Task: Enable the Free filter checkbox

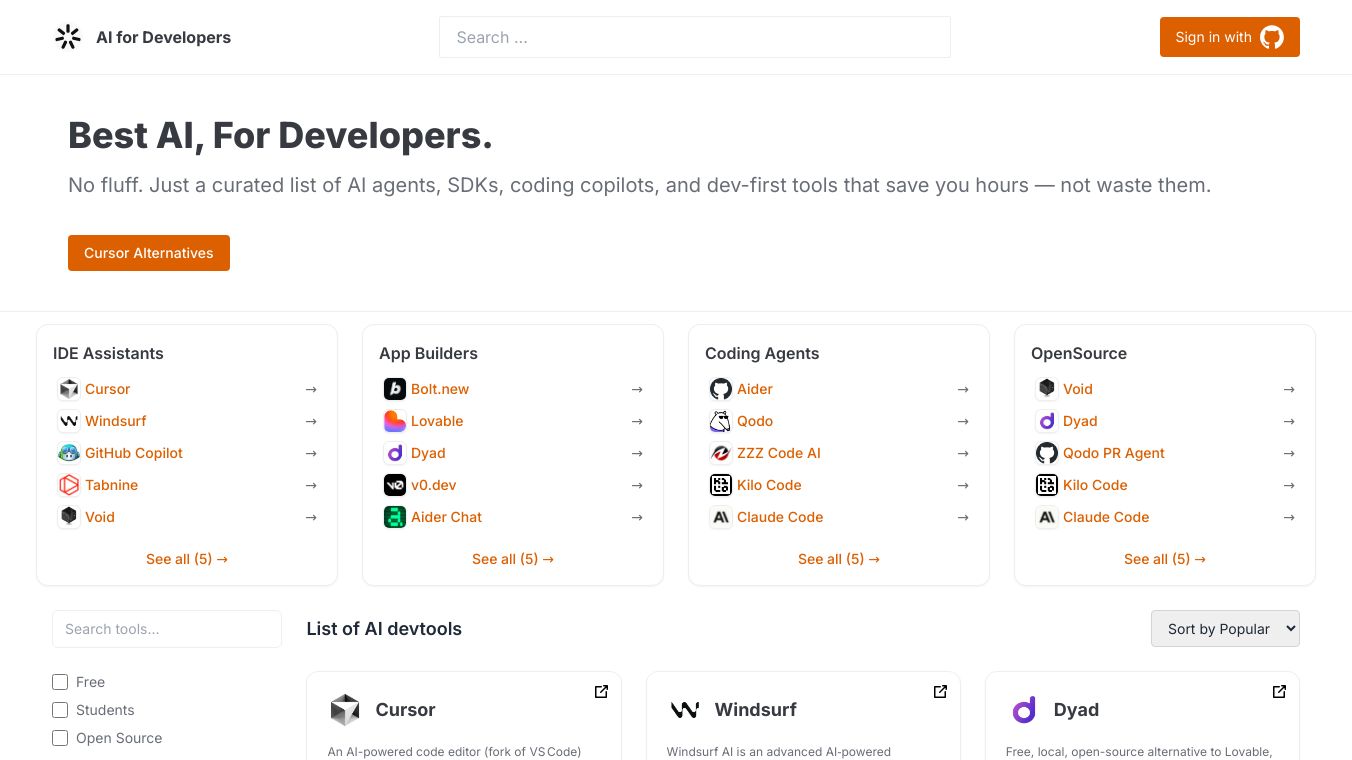Action: pos(60,682)
